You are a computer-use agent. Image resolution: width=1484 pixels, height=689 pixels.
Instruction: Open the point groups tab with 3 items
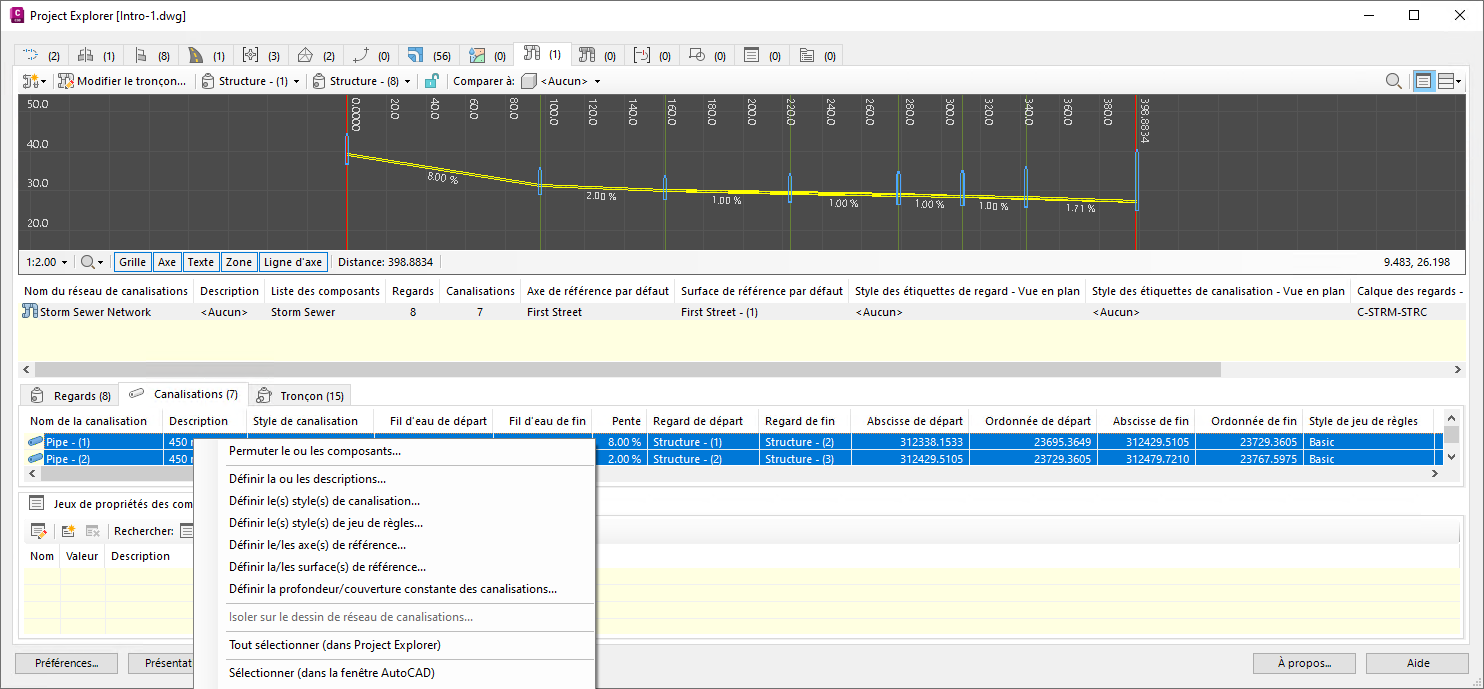click(x=260, y=56)
